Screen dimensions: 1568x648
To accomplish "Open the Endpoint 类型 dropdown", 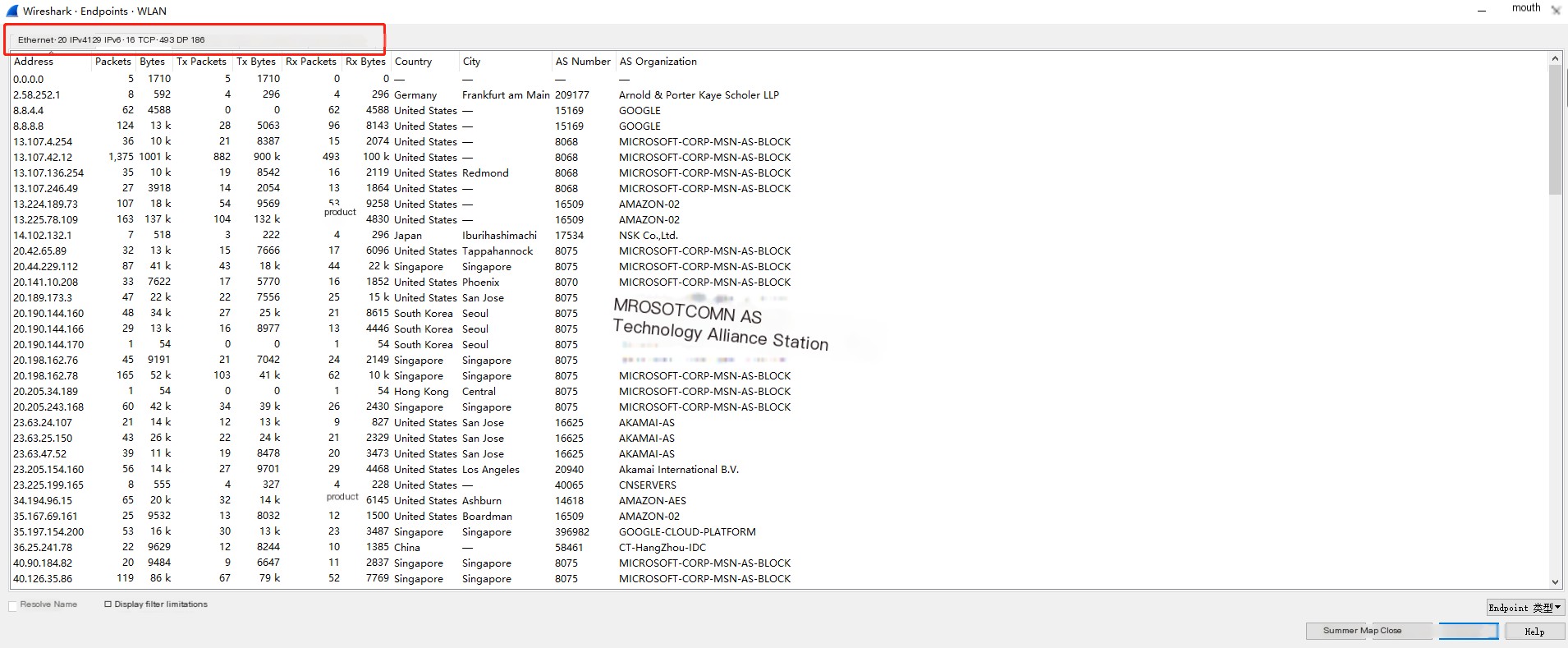I will tap(1525, 608).
